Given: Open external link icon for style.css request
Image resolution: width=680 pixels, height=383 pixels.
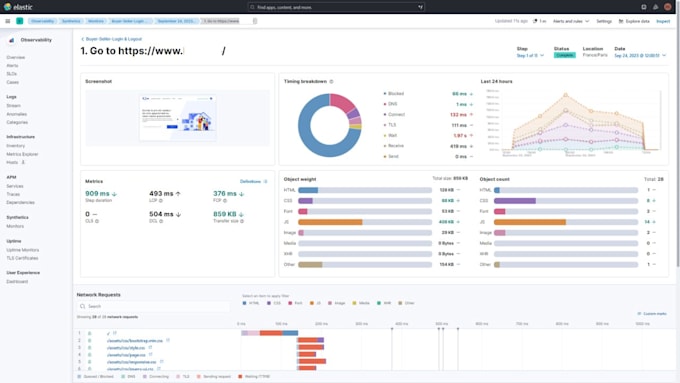Looking at the screenshot, I should 150,347.
